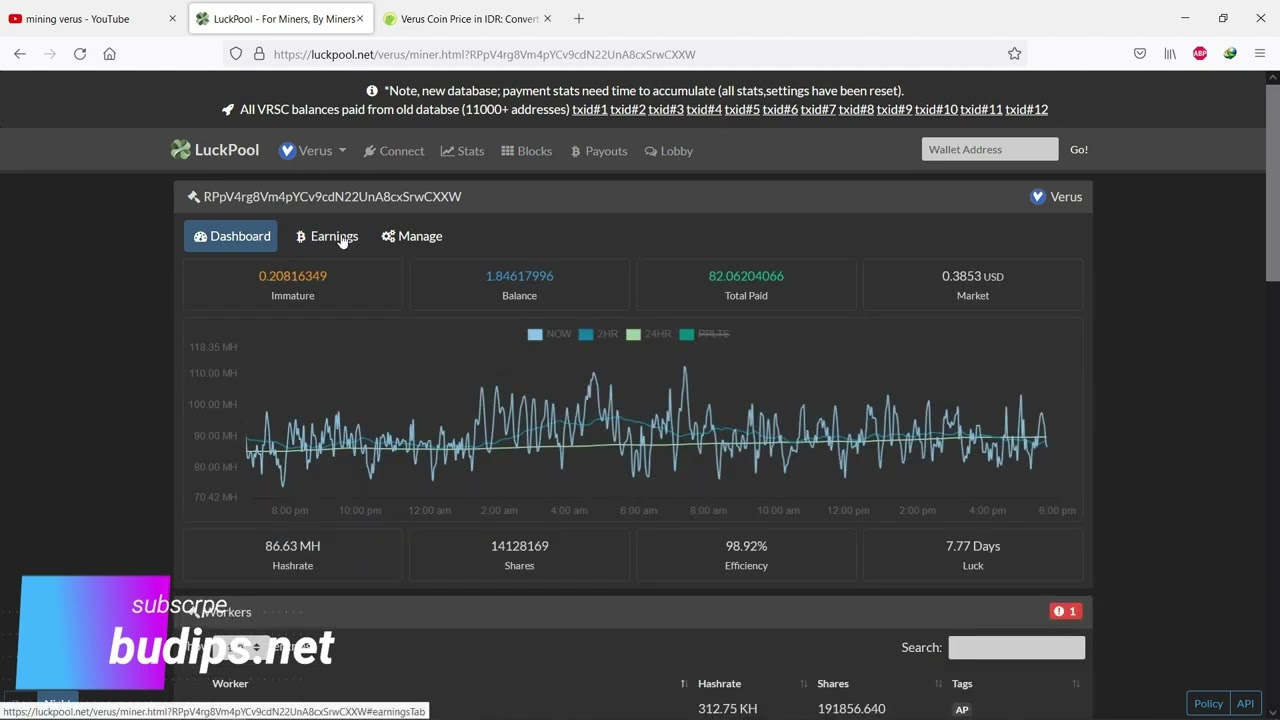Bookmark this page with the star icon
1280x720 pixels.
pyautogui.click(x=1014, y=54)
